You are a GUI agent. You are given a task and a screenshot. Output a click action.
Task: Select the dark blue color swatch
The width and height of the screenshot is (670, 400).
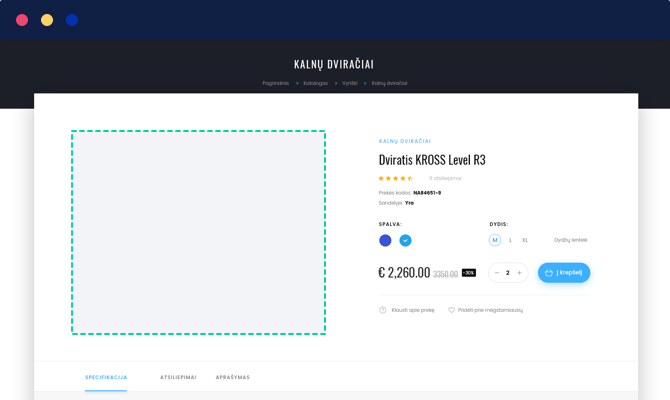pos(385,240)
